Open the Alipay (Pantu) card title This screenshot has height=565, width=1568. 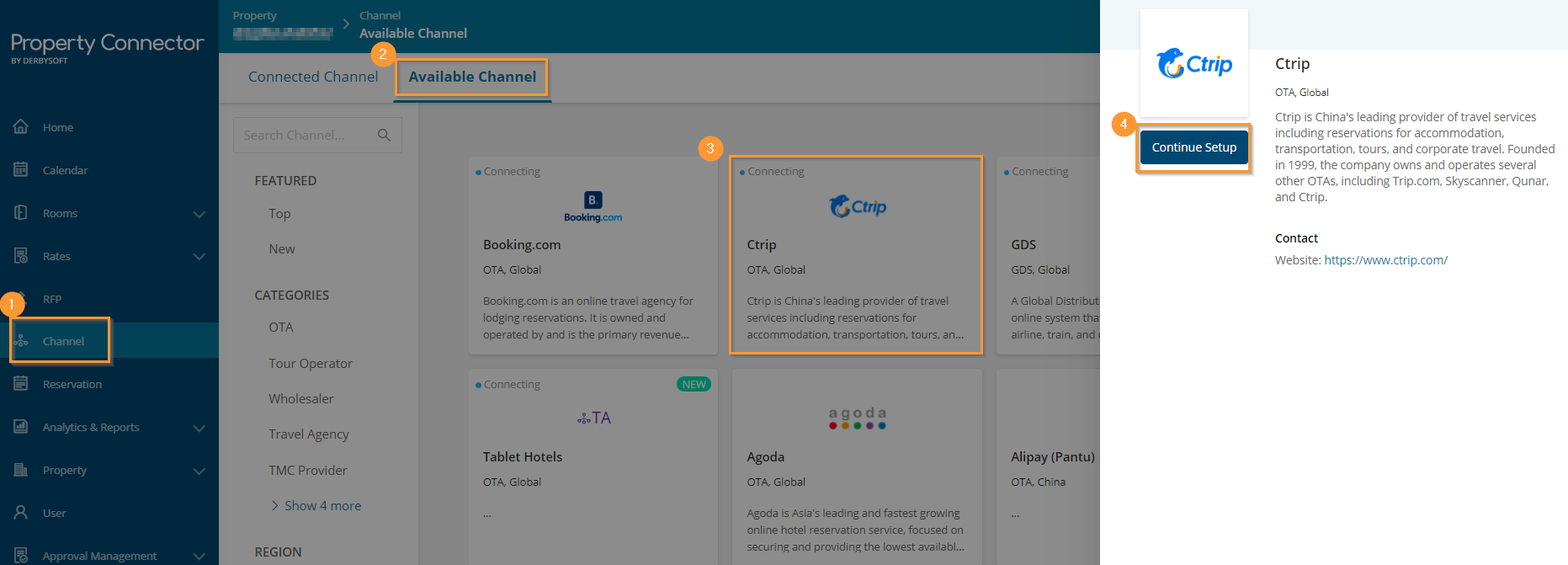(x=1053, y=457)
